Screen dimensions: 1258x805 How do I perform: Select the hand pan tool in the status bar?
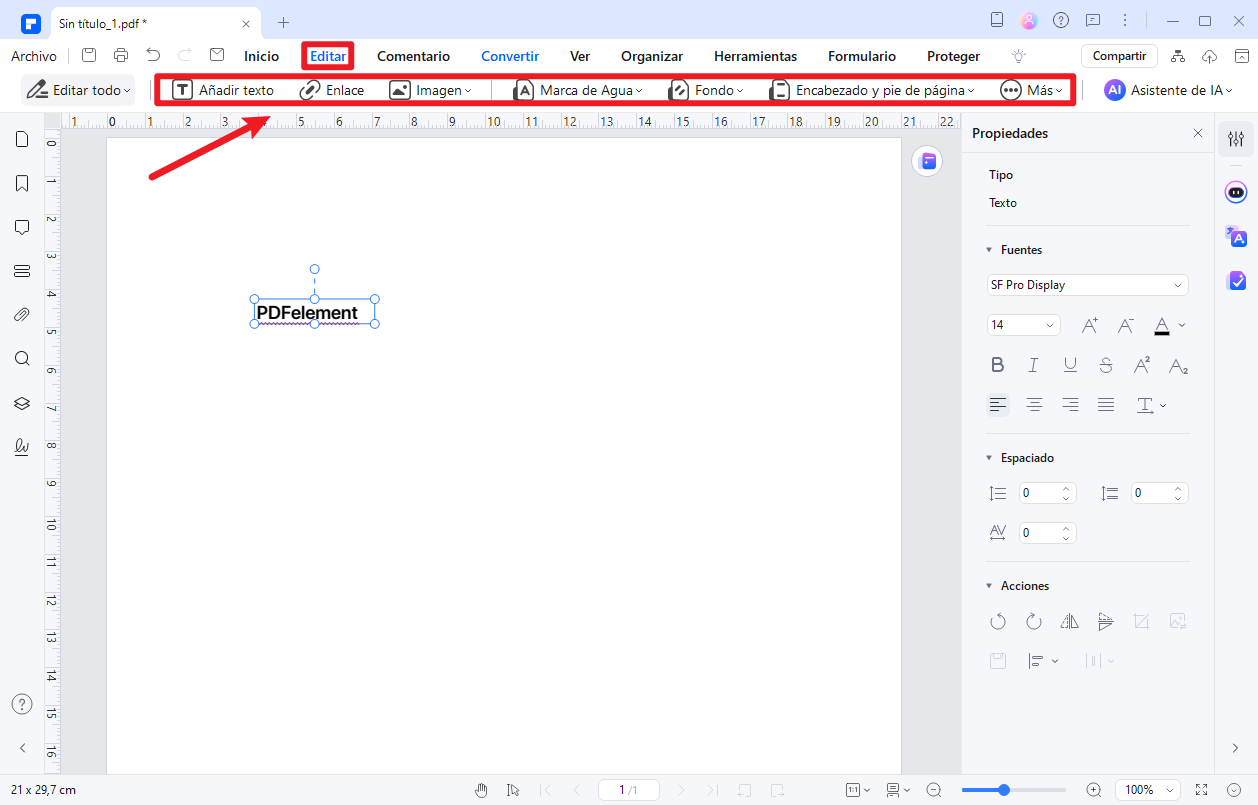click(x=481, y=790)
